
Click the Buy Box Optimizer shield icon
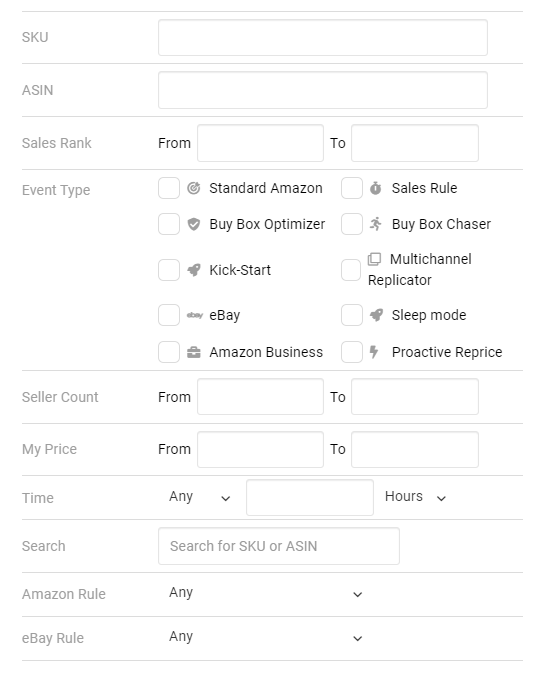pyautogui.click(x=194, y=225)
